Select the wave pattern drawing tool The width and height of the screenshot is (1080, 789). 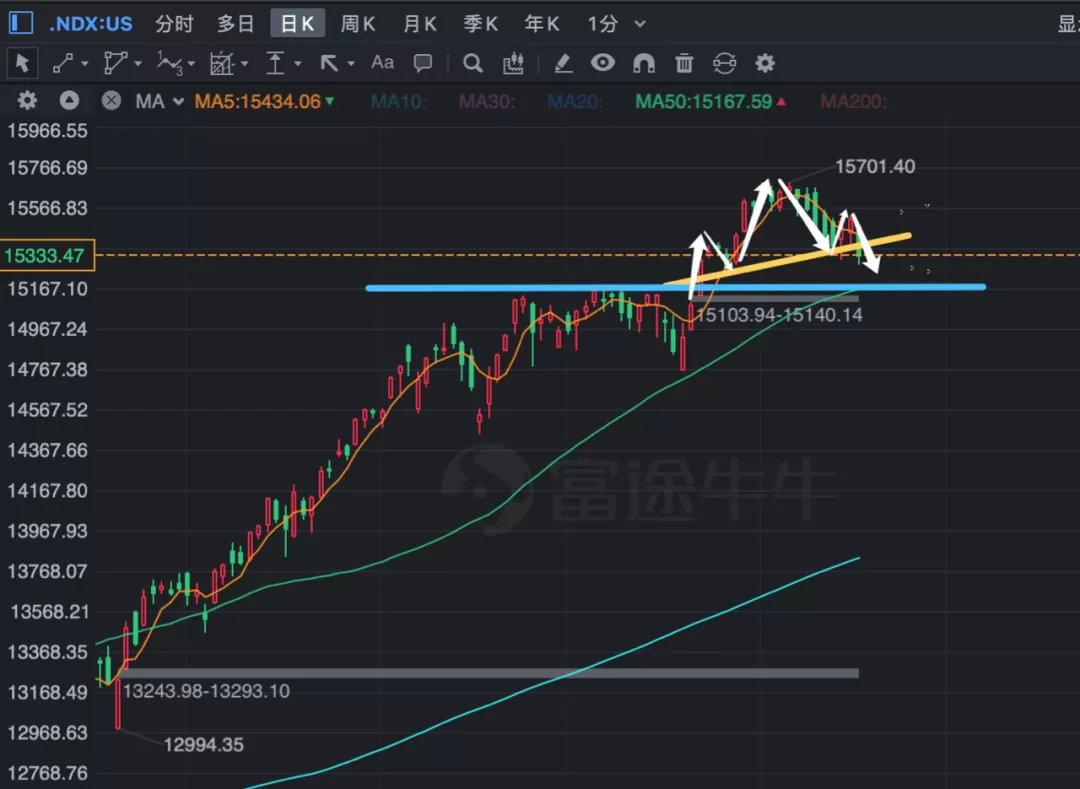pyautogui.click(x=169, y=63)
